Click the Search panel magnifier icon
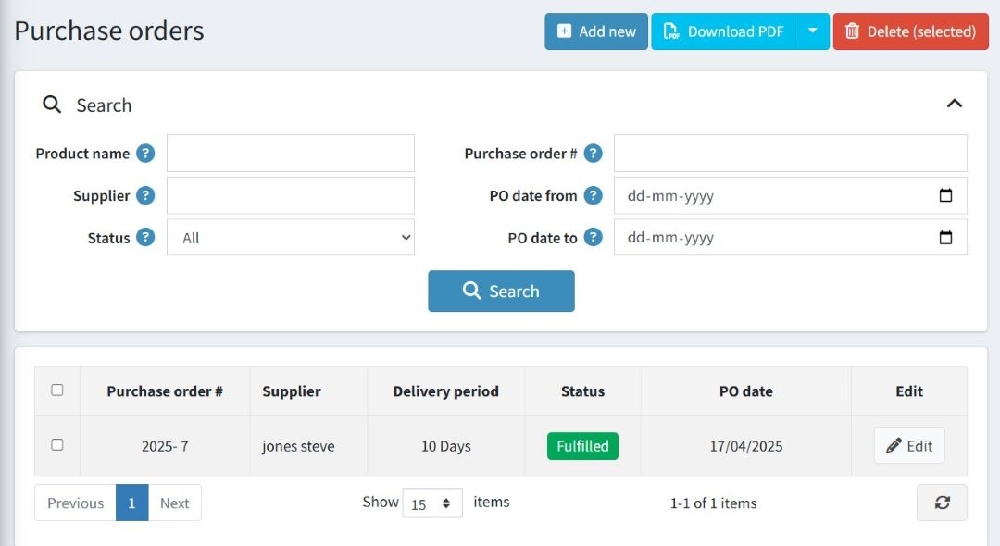 click(52, 104)
